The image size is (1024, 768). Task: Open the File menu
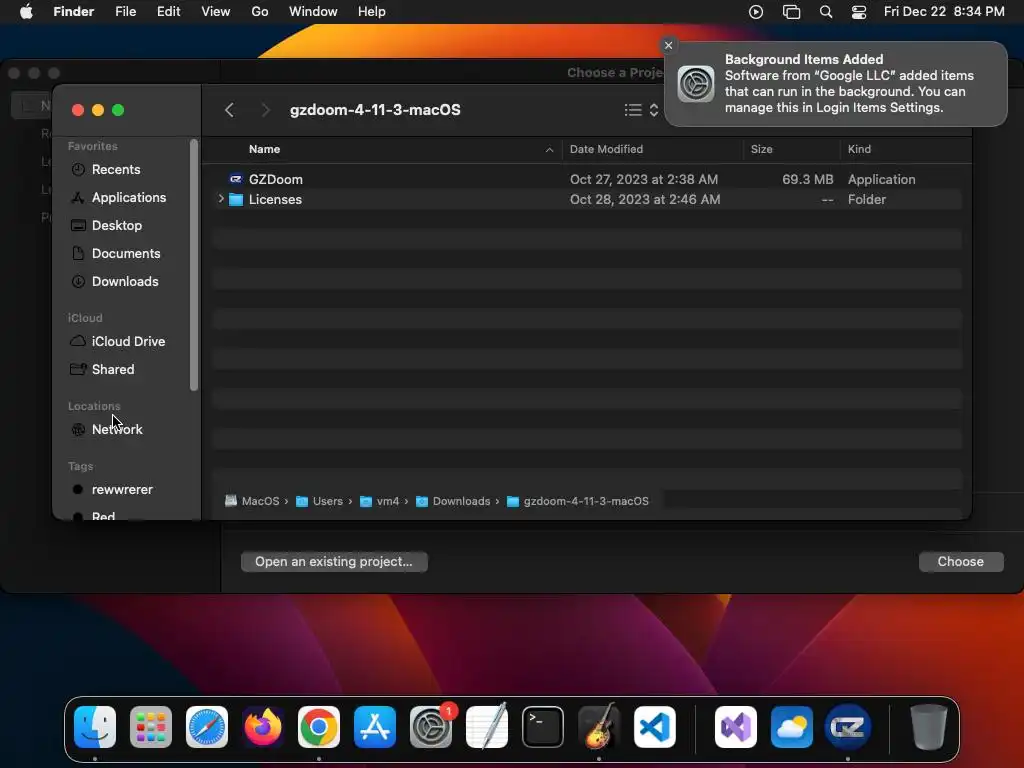coord(125,12)
